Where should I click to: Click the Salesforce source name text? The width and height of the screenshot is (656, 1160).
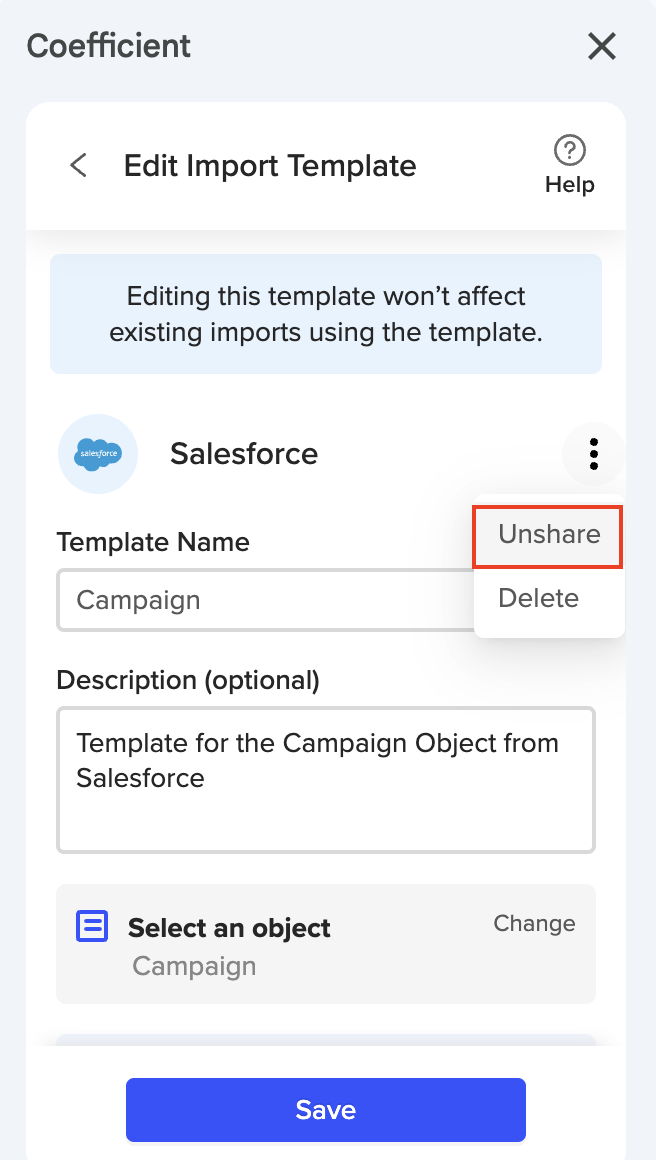pos(244,454)
